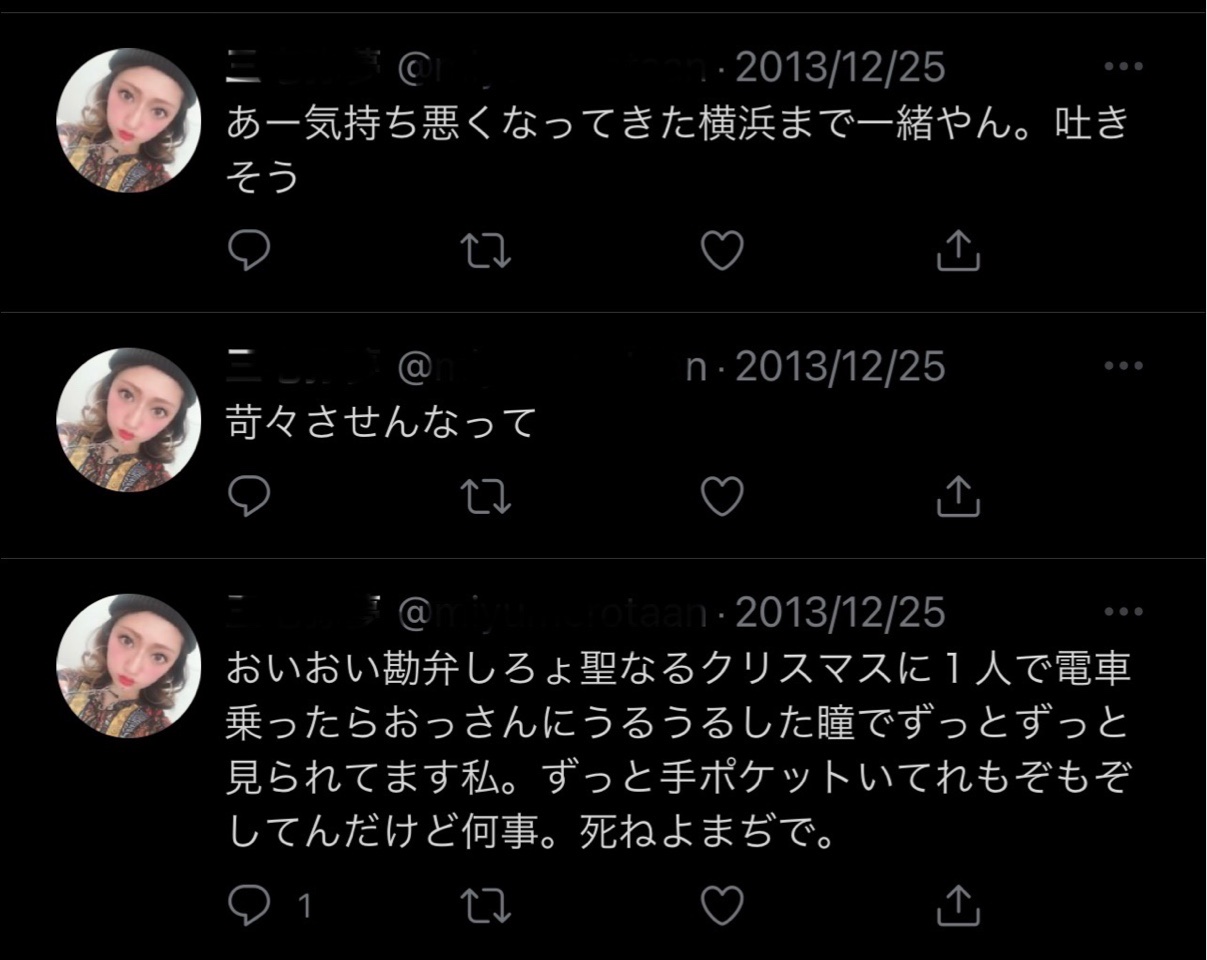The width and height of the screenshot is (1207, 960).
Task: Retweet the middle tweet
Action: pos(487,497)
